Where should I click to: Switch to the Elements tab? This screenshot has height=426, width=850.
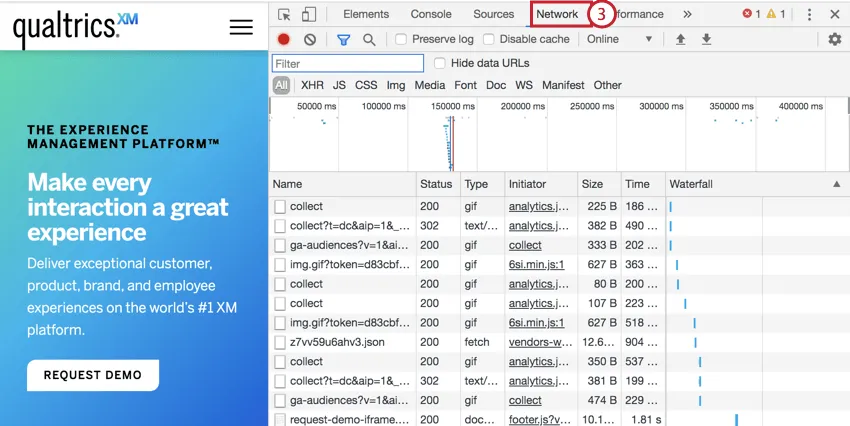[366, 14]
